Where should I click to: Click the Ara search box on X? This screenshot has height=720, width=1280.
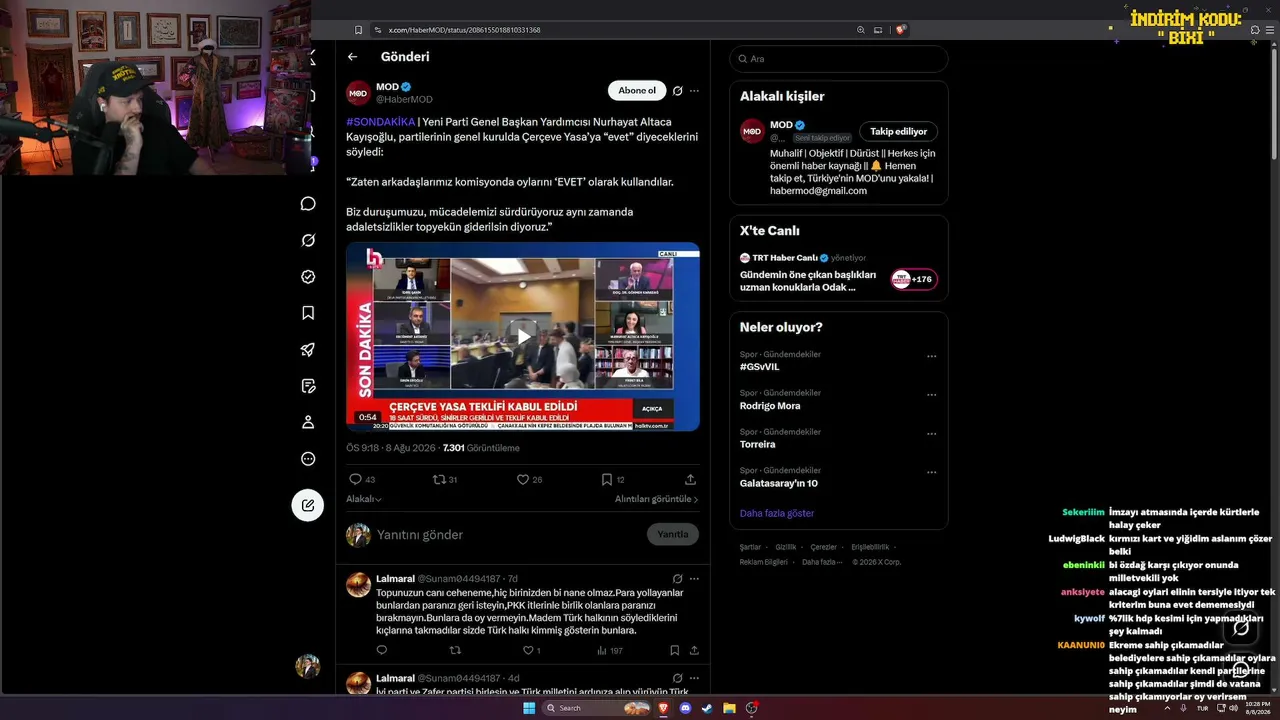click(838, 59)
